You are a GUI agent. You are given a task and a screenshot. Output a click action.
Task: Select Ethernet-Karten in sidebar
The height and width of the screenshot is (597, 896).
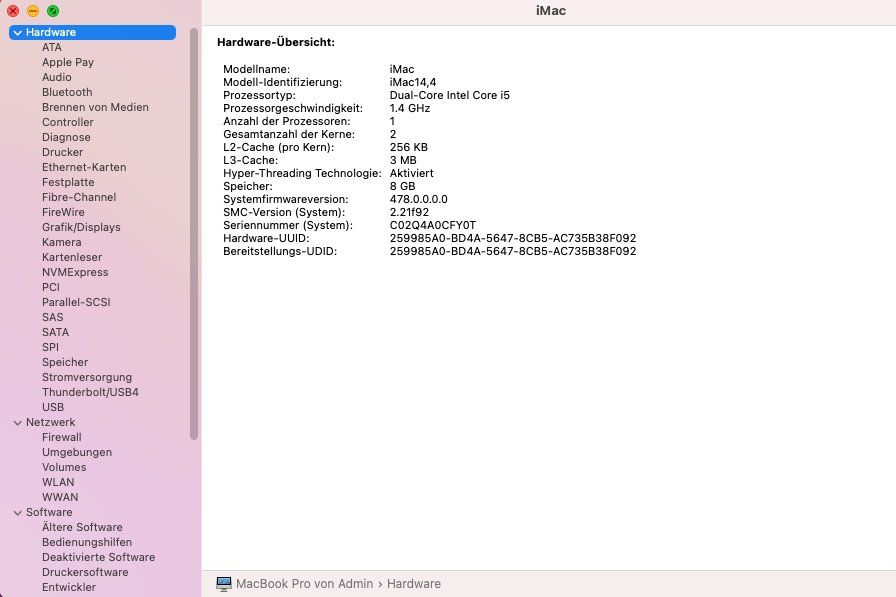click(84, 167)
